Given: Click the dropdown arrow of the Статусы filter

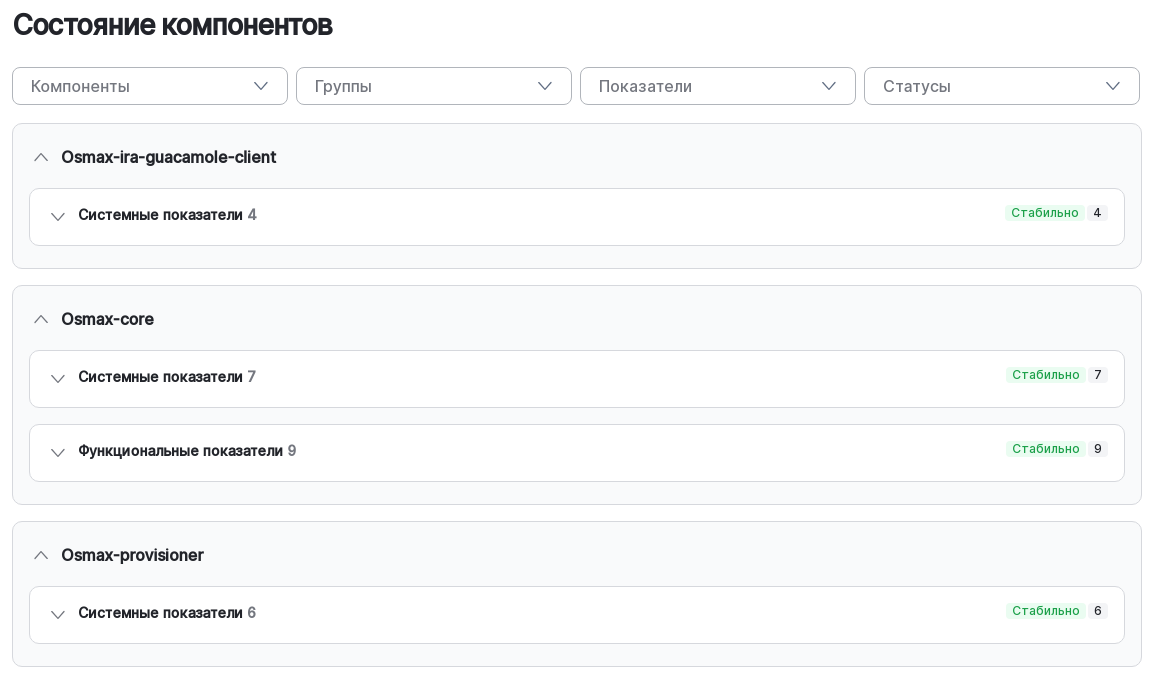Looking at the screenshot, I should coord(1113,86).
